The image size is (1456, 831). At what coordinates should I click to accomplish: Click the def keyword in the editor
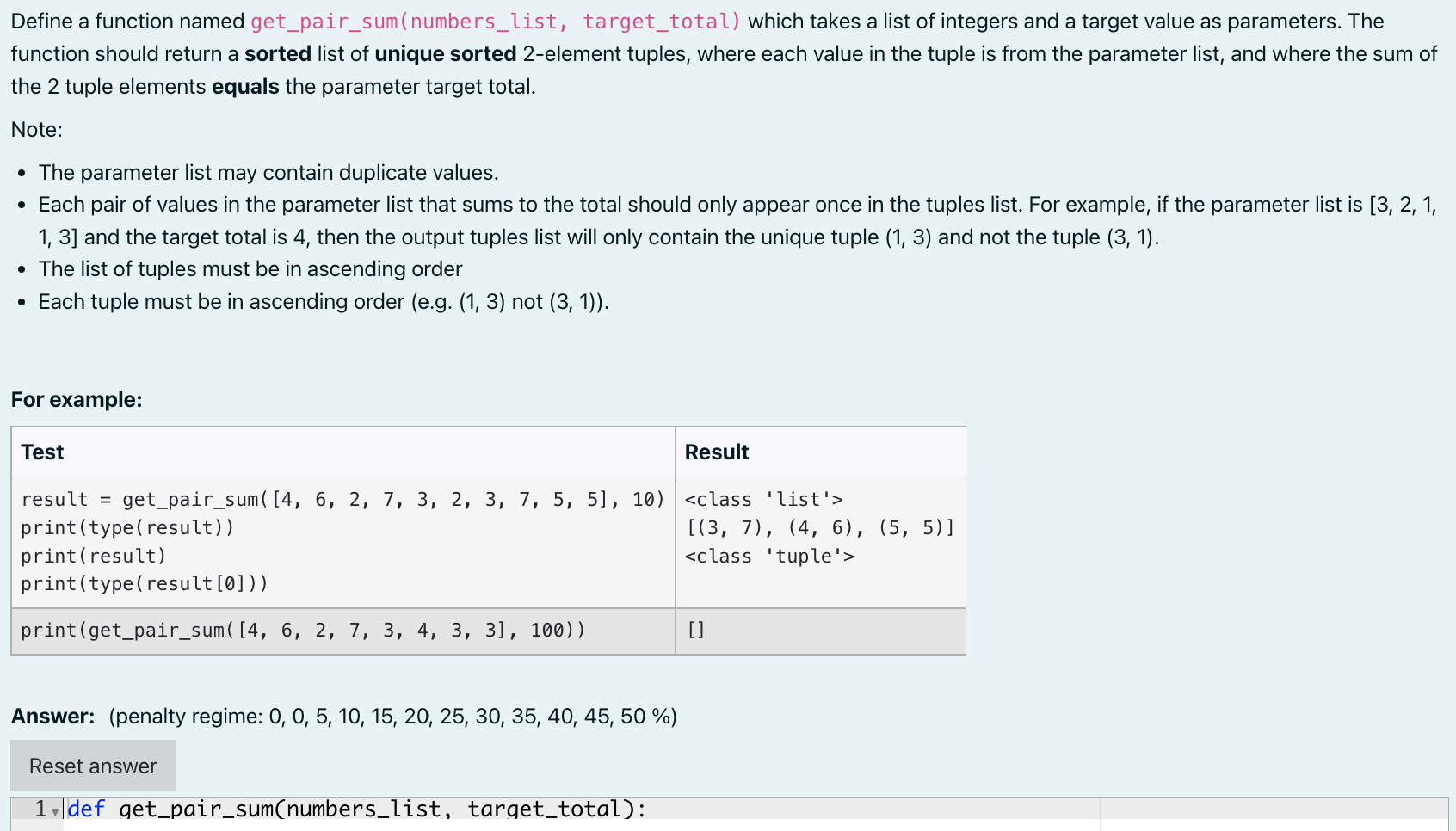coord(85,809)
